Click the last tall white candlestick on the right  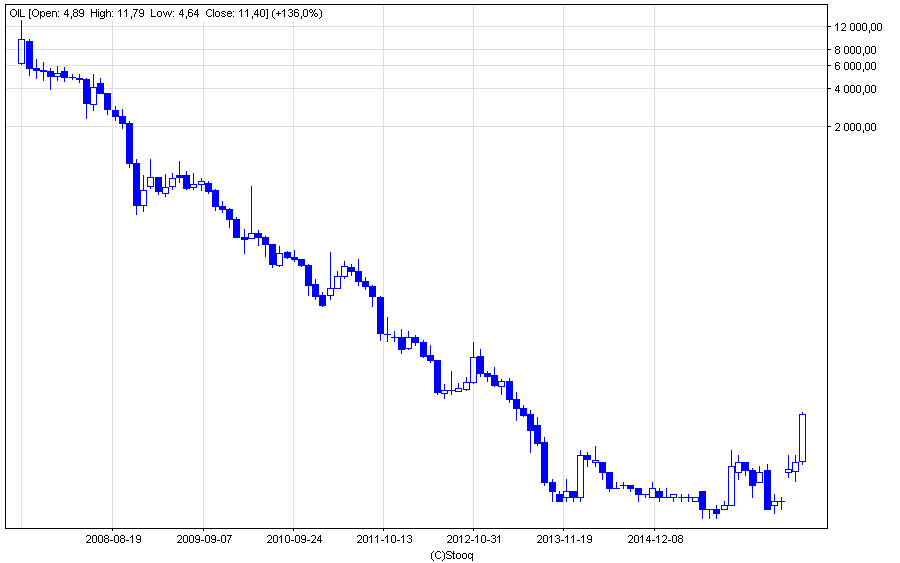click(x=802, y=437)
